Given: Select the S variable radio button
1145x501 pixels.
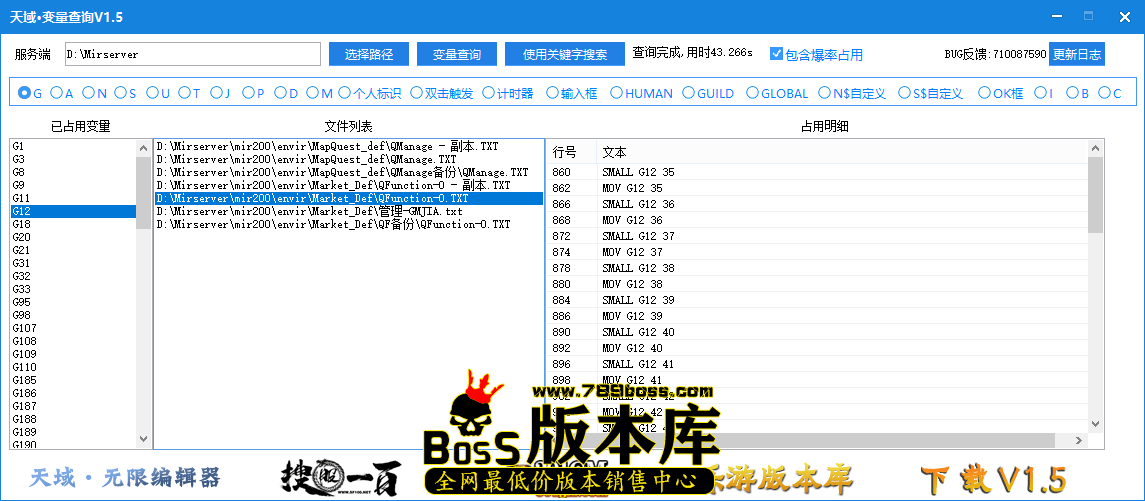Looking at the screenshot, I should (126, 93).
